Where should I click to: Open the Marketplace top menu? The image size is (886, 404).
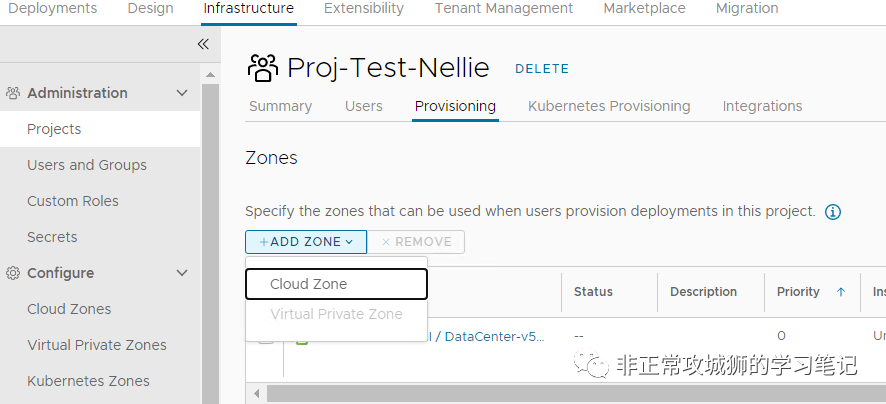point(644,8)
